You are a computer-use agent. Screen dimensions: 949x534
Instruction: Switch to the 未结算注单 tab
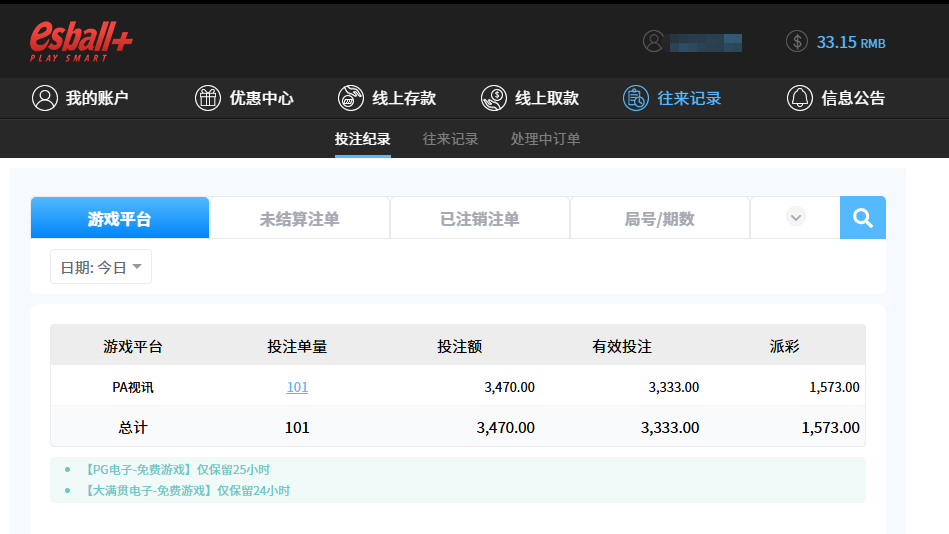click(299, 218)
